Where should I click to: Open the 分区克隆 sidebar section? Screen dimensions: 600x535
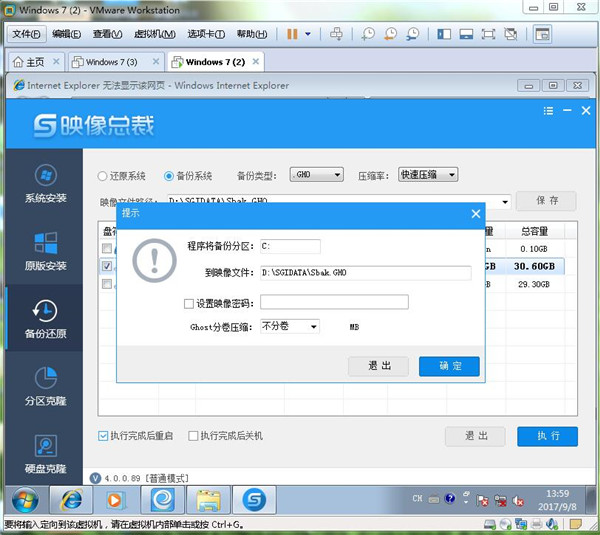[46, 386]
